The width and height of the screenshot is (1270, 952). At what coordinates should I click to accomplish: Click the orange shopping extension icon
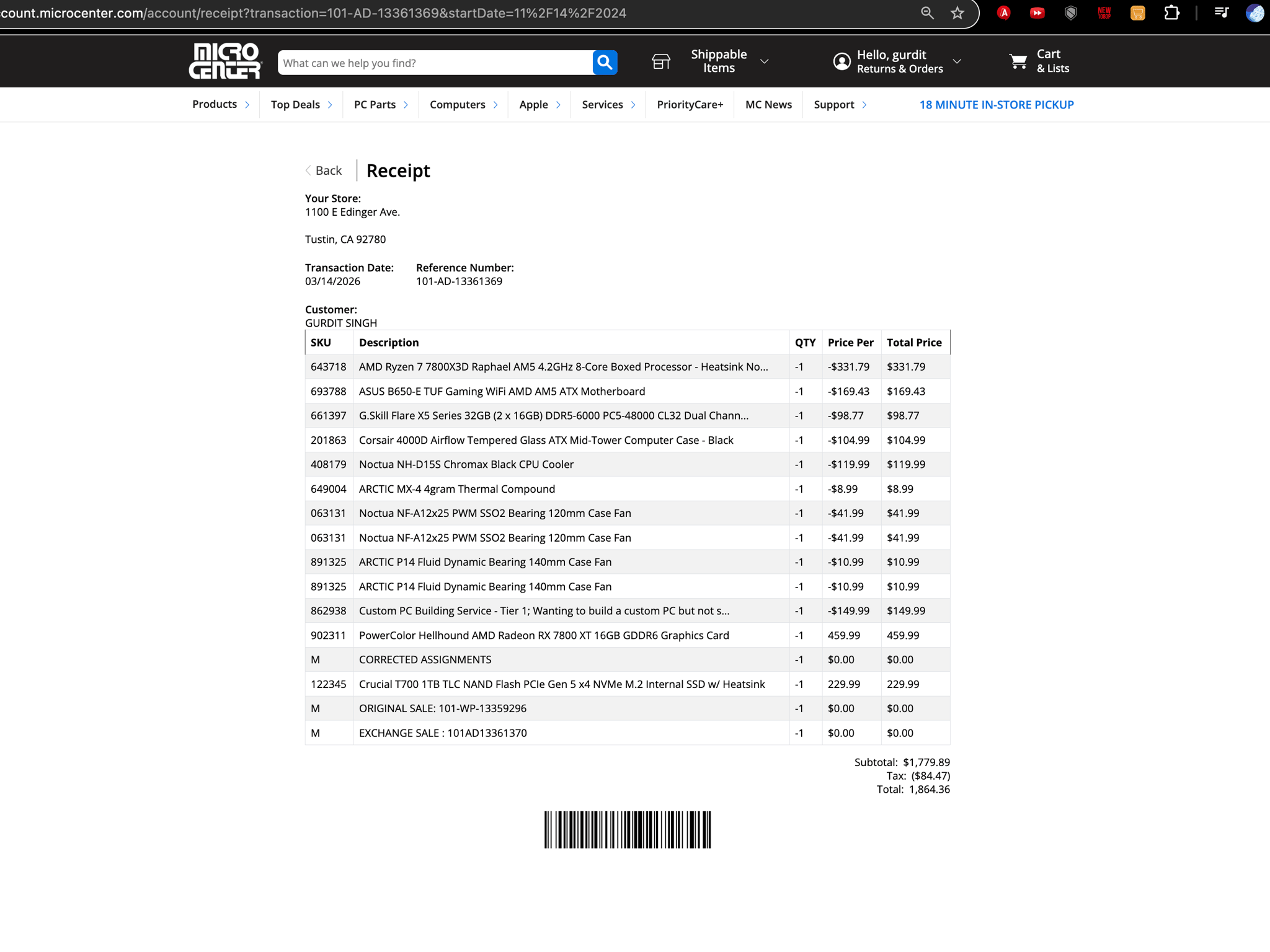coord(1138,13)
